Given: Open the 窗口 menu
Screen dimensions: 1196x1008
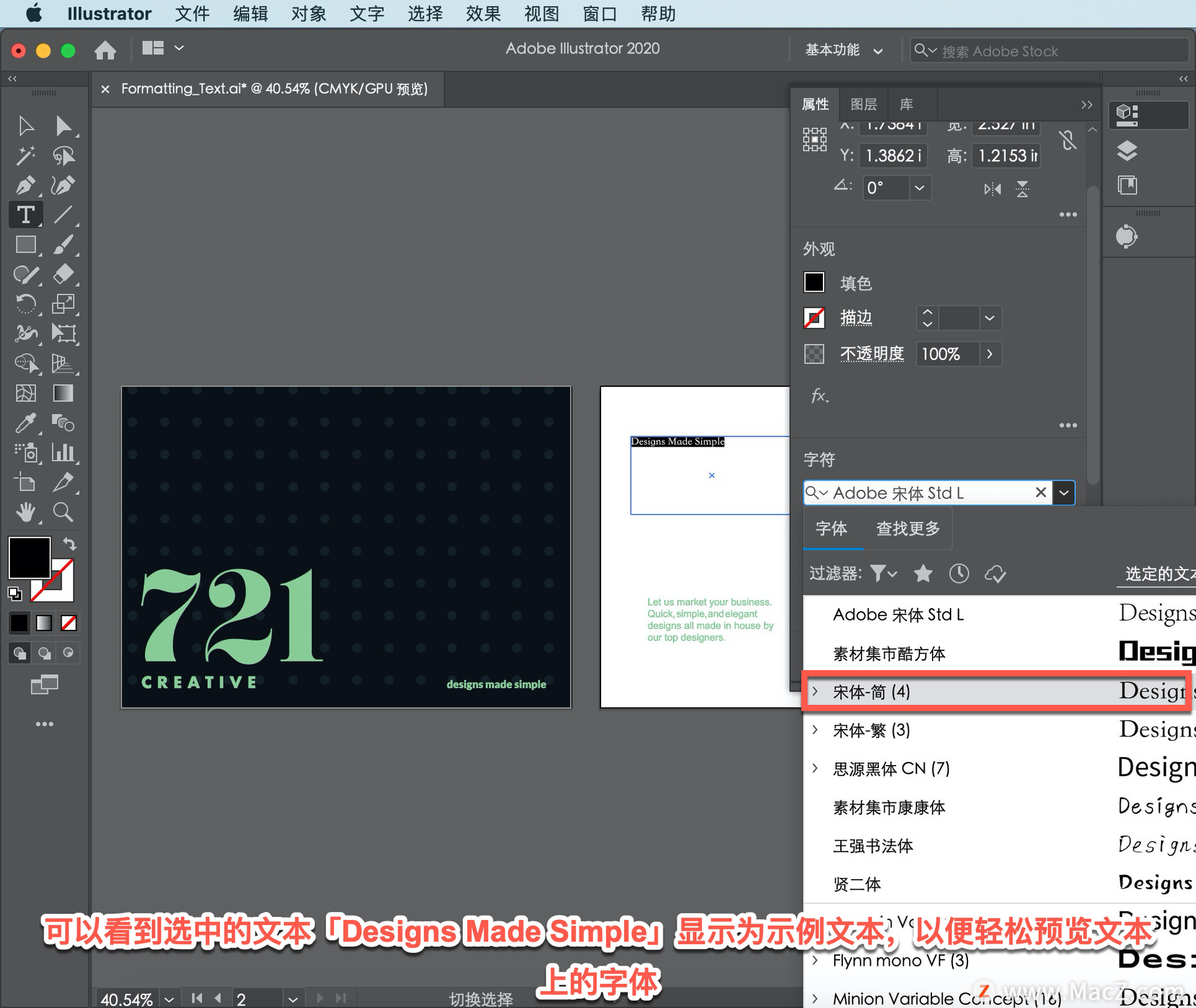Looking at the screenshot, I should pos(599,14).
